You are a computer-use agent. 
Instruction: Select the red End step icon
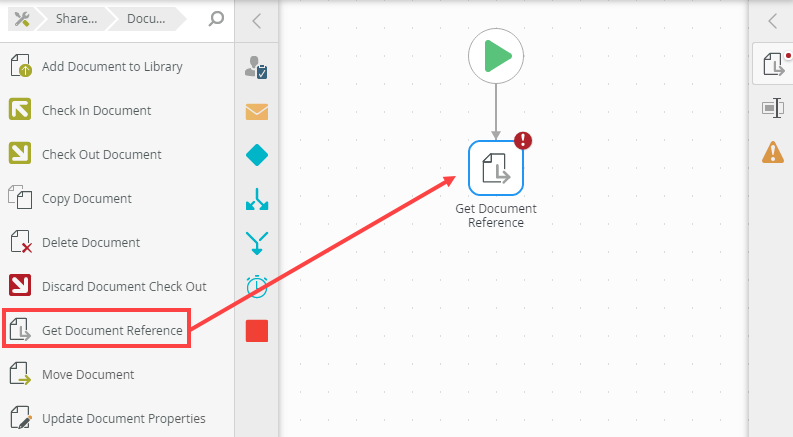click(x=256, y=331)
